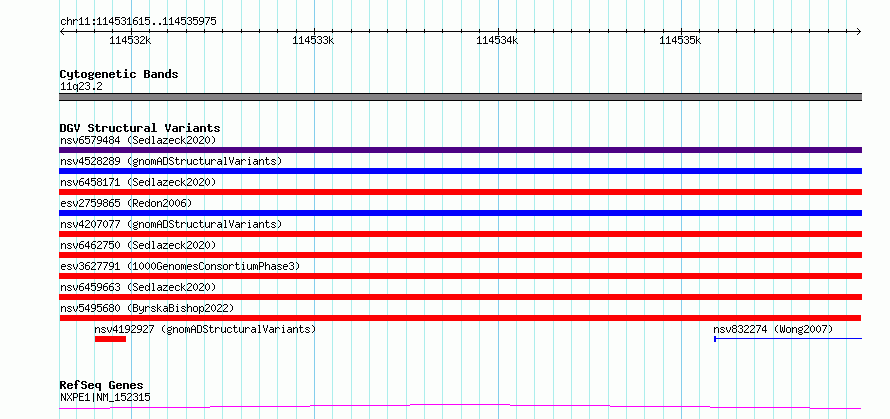
Task: Open nsv6459663 (Sedlazeck2020) variant label
Action: pyautogui.click(x=138, y=287)
